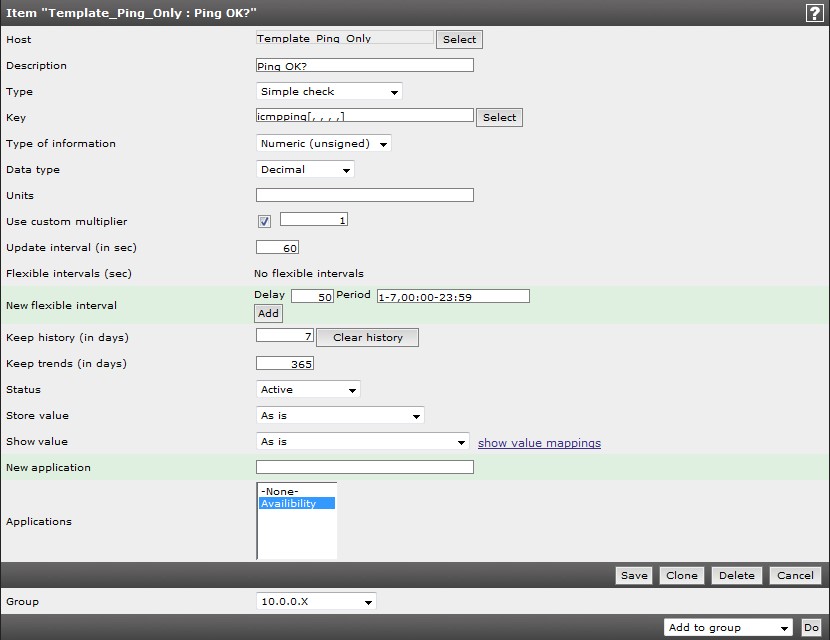Toggle the Use custom multiplier checkbox
The width and height of the screenshot is (830, 640).
click(x=265, y=222)
